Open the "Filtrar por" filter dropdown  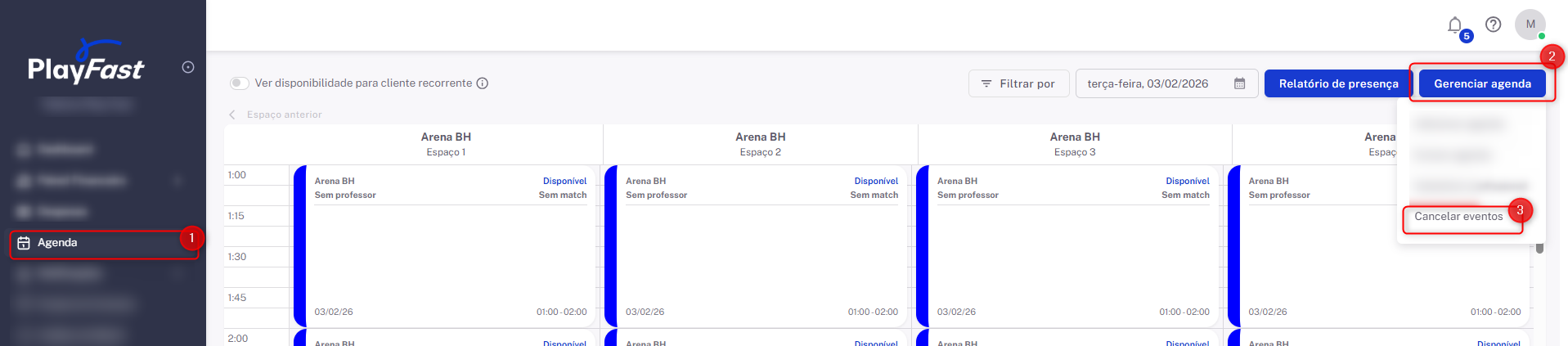pyautogui.click(x=1018, y=83)
